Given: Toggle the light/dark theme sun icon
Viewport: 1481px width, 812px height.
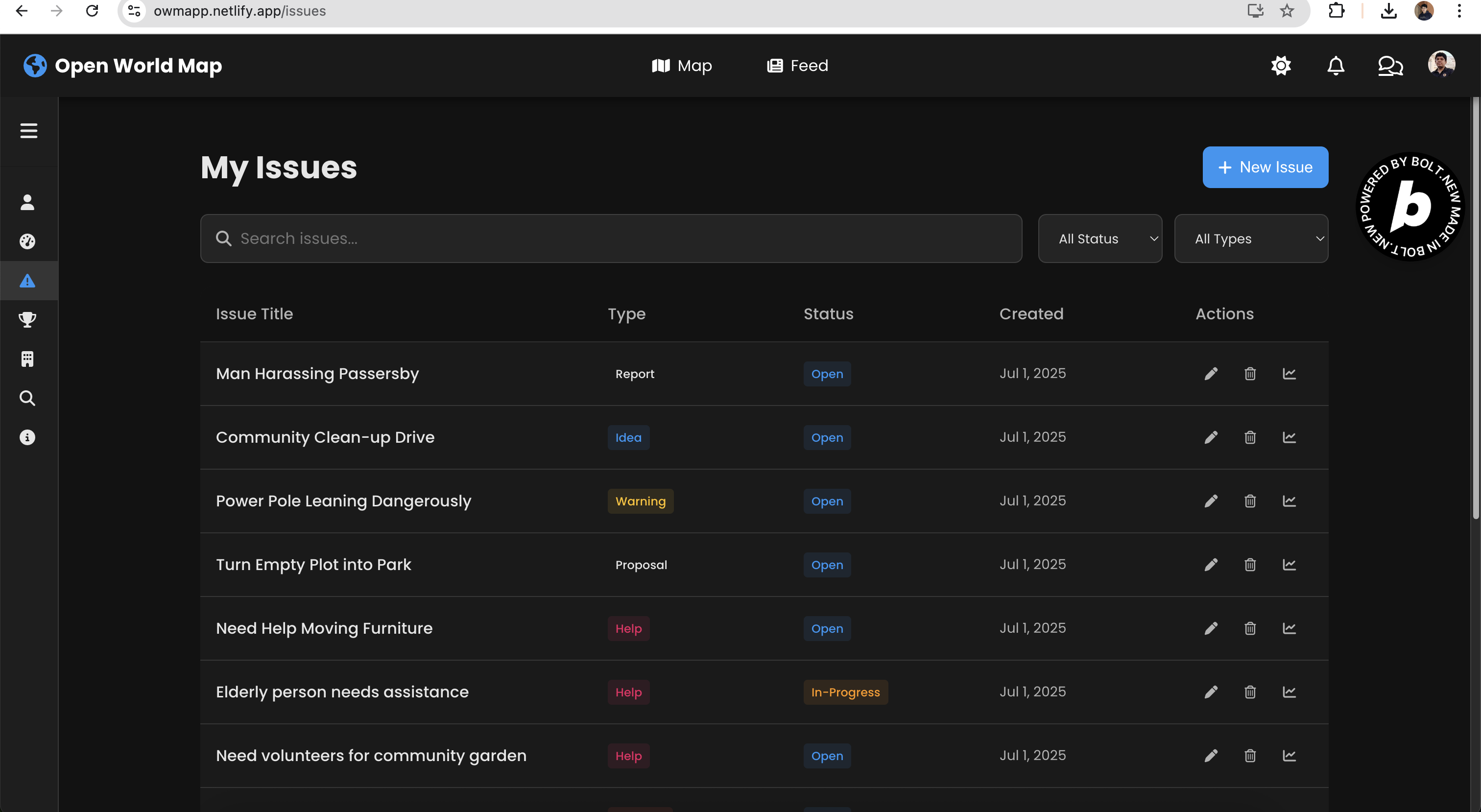Looking at the screenshot, I should (1281, 66).
